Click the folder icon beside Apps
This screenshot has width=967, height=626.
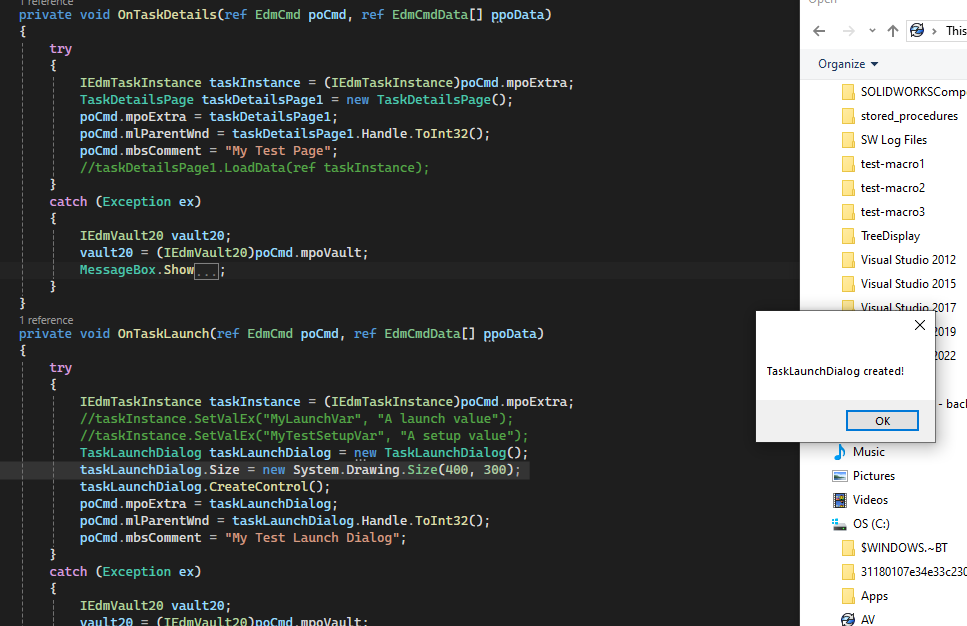pos(849,596)
